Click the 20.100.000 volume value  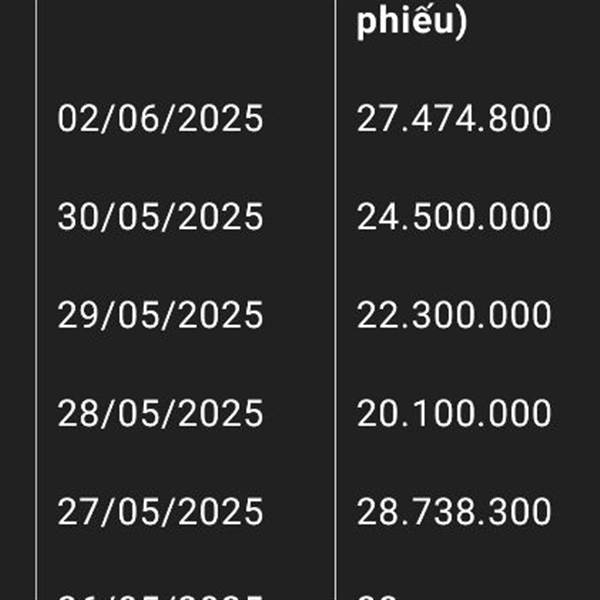454,413
